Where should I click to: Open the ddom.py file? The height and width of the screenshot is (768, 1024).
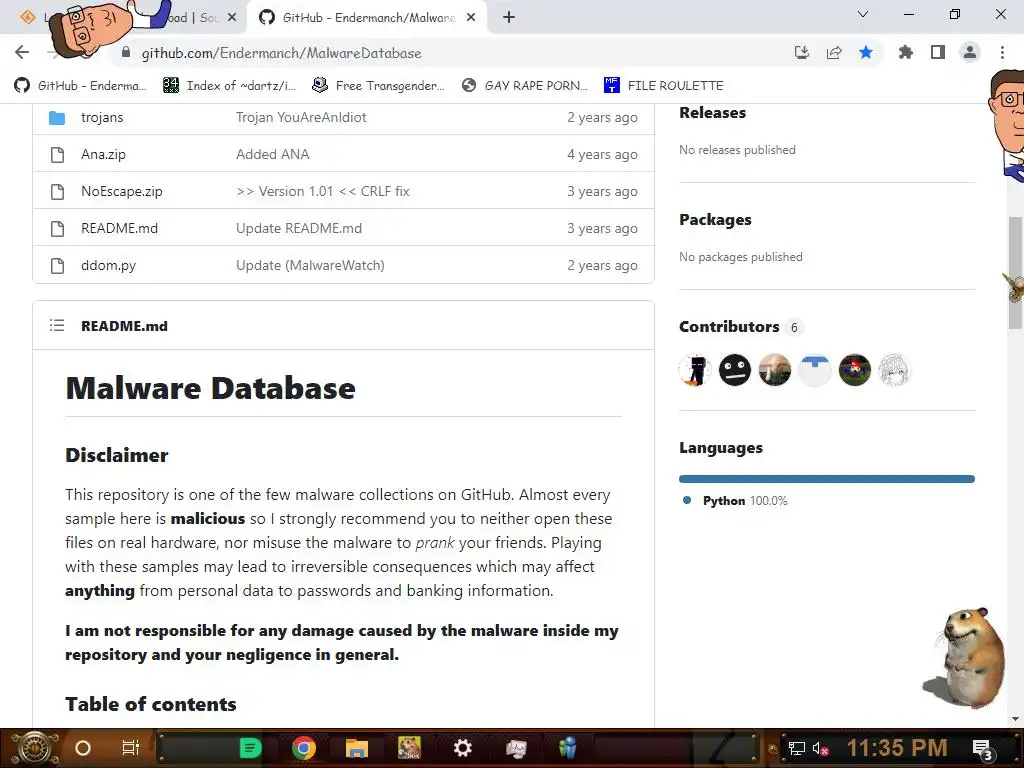(108, 266)
